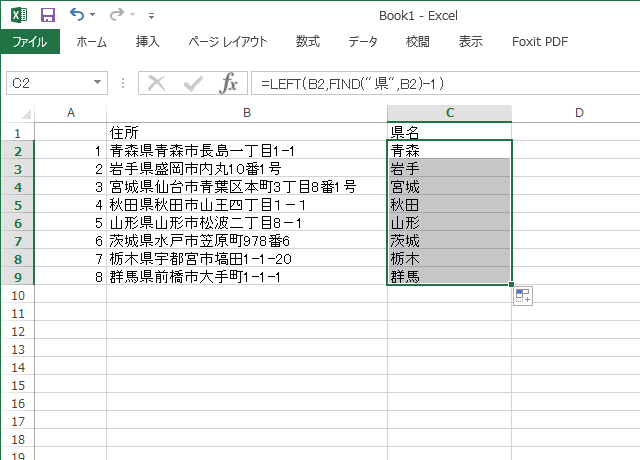Viewport: 640px width, 460px height.
Task: Select row 5 header
Action: pos(18,205)
